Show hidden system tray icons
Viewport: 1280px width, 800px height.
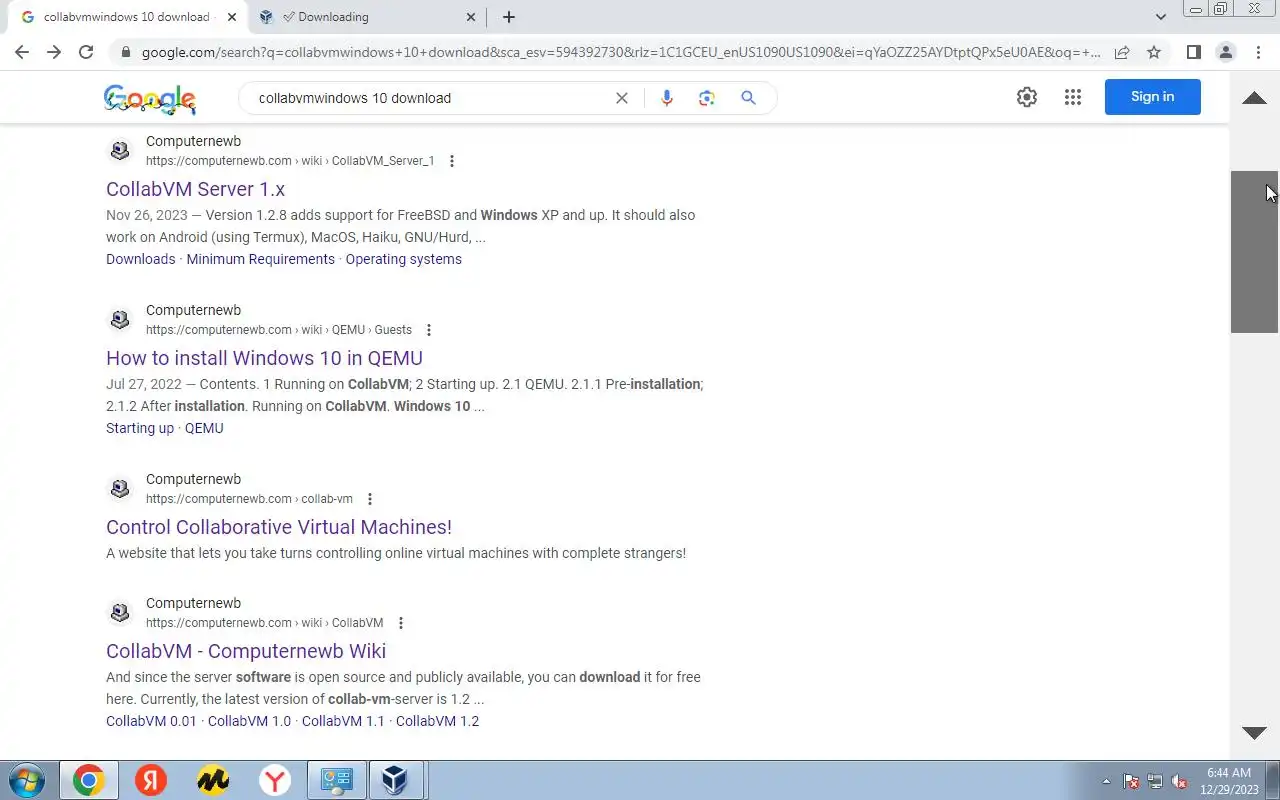point(1106,781)
